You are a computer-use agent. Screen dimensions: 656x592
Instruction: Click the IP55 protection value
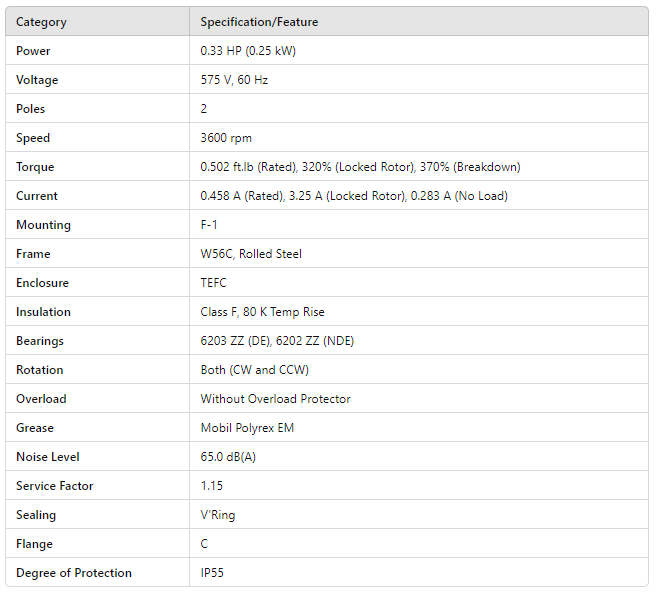coord(213,573)
